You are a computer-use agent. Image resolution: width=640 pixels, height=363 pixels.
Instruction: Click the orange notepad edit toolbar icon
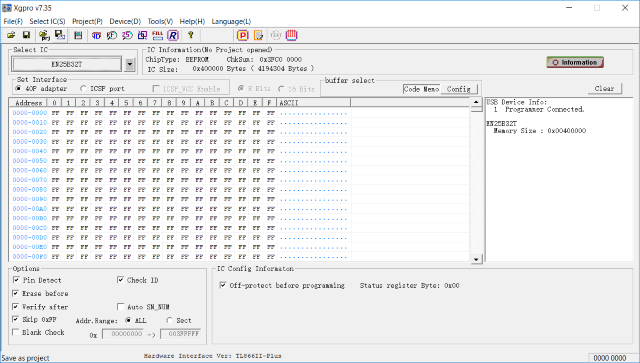(x=258, y=36)
